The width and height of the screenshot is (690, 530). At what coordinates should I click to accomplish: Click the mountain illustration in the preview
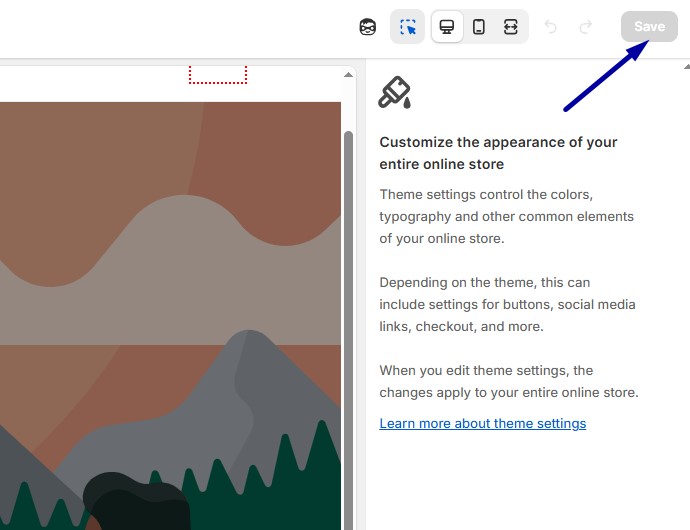click(170, 316)
